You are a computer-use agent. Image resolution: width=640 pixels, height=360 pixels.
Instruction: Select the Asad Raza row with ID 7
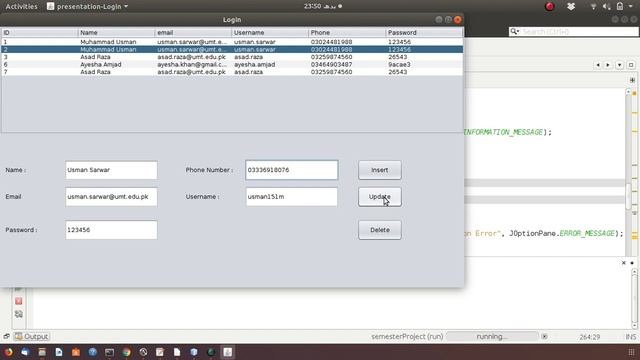pos(232,72)
